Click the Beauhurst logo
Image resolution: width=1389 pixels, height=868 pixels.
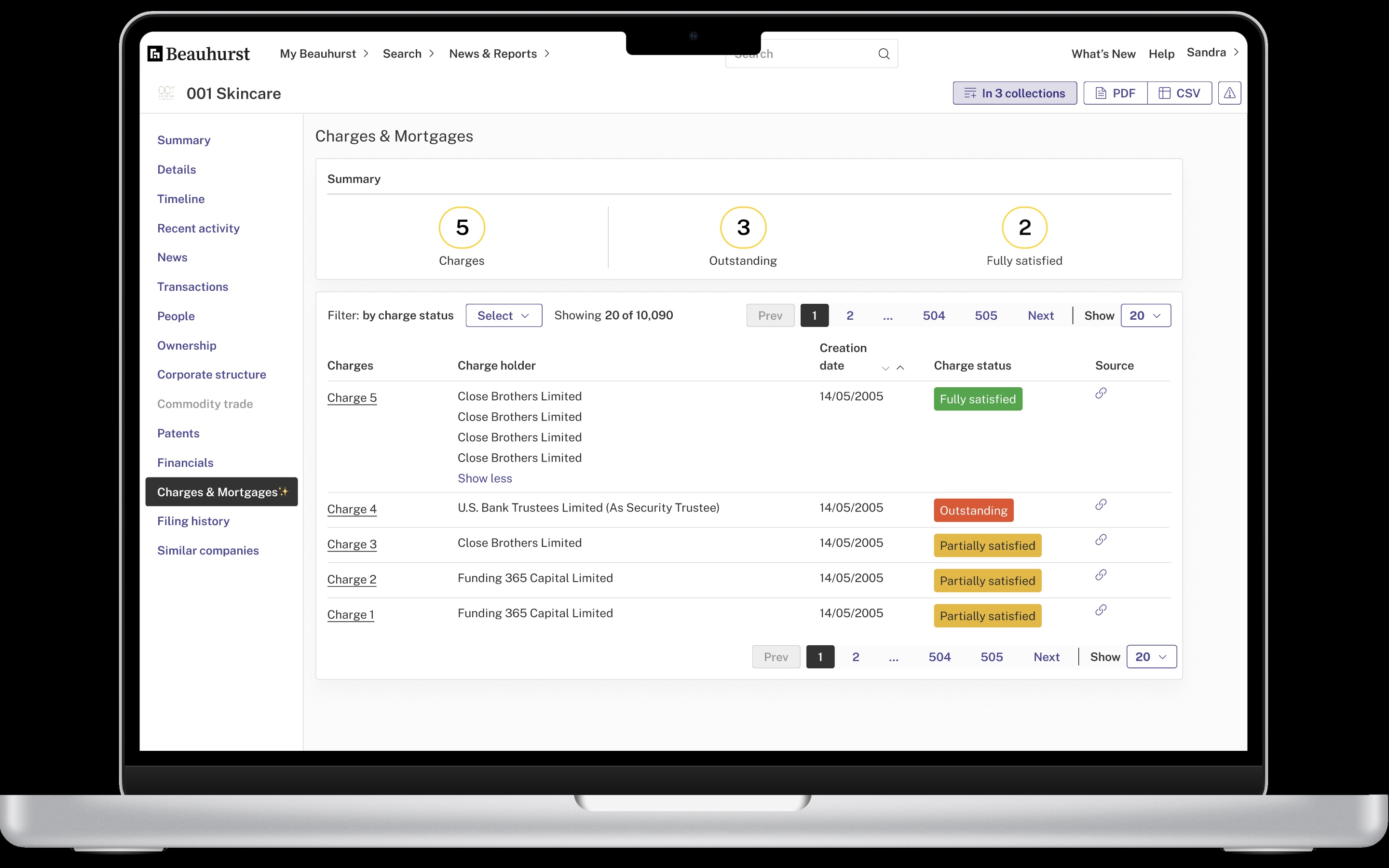click(x=199, y=54)
